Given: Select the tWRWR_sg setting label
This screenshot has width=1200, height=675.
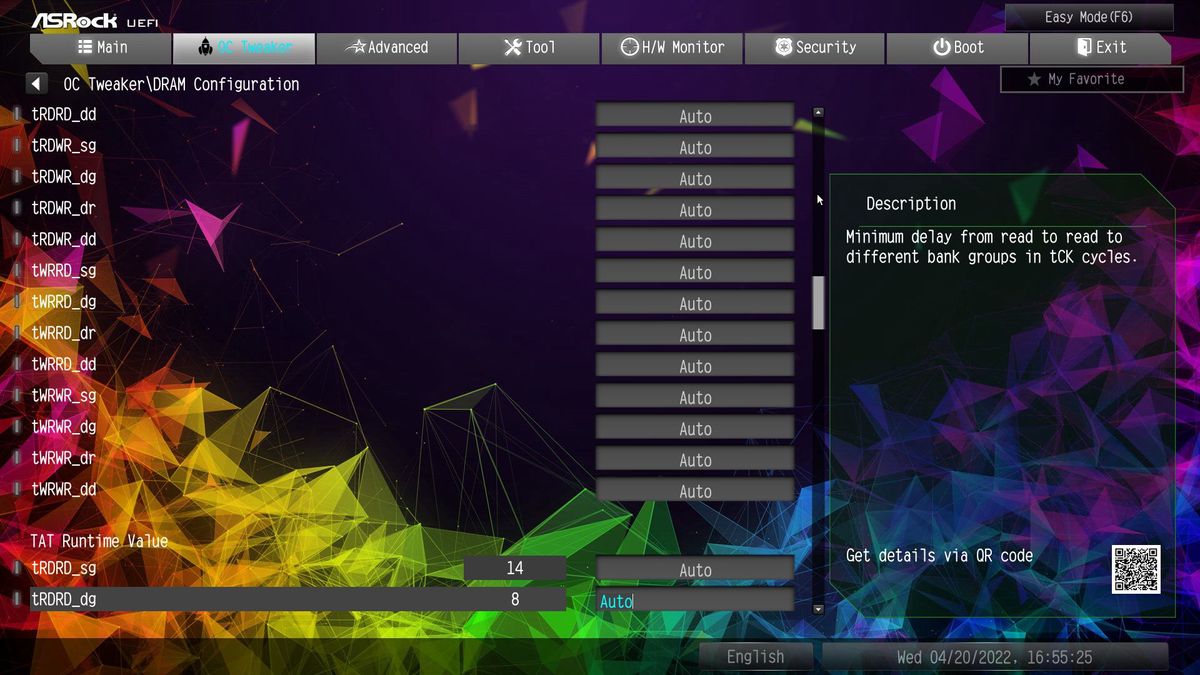Looking at the screenshot, I should tap(64, 395).
